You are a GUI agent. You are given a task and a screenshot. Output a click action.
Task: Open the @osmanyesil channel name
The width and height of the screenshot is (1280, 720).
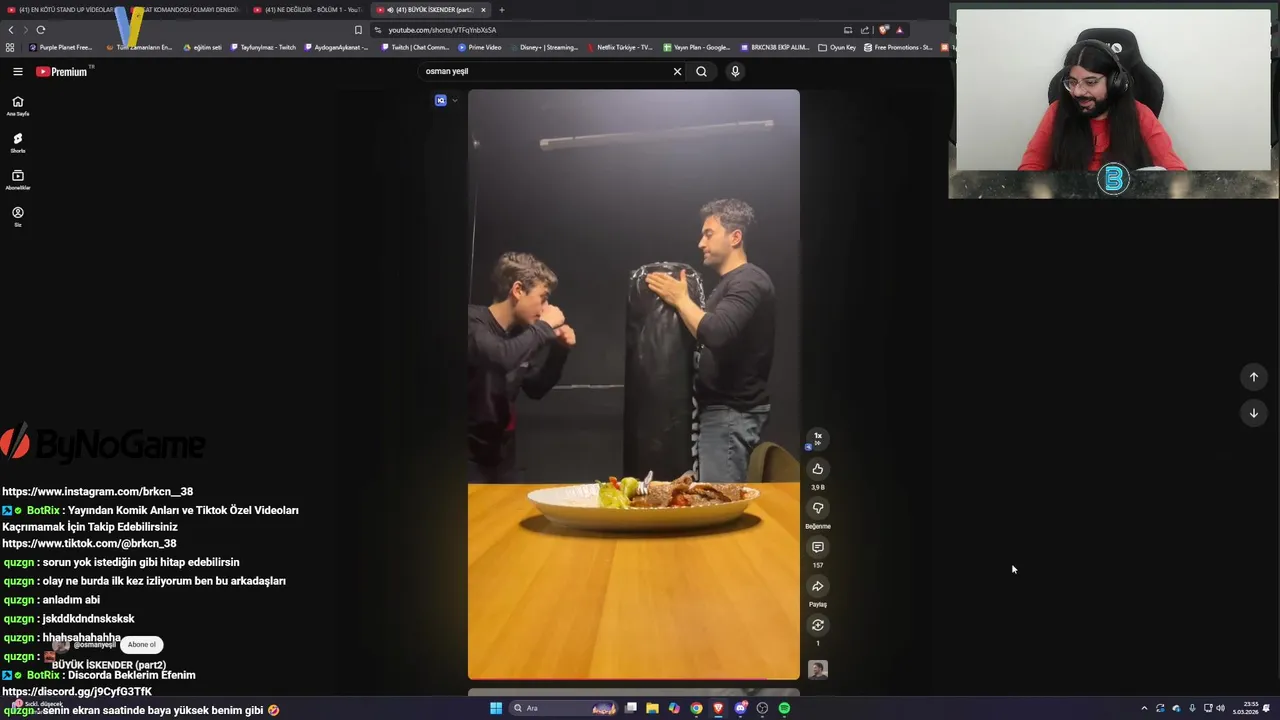click(95, 645)
